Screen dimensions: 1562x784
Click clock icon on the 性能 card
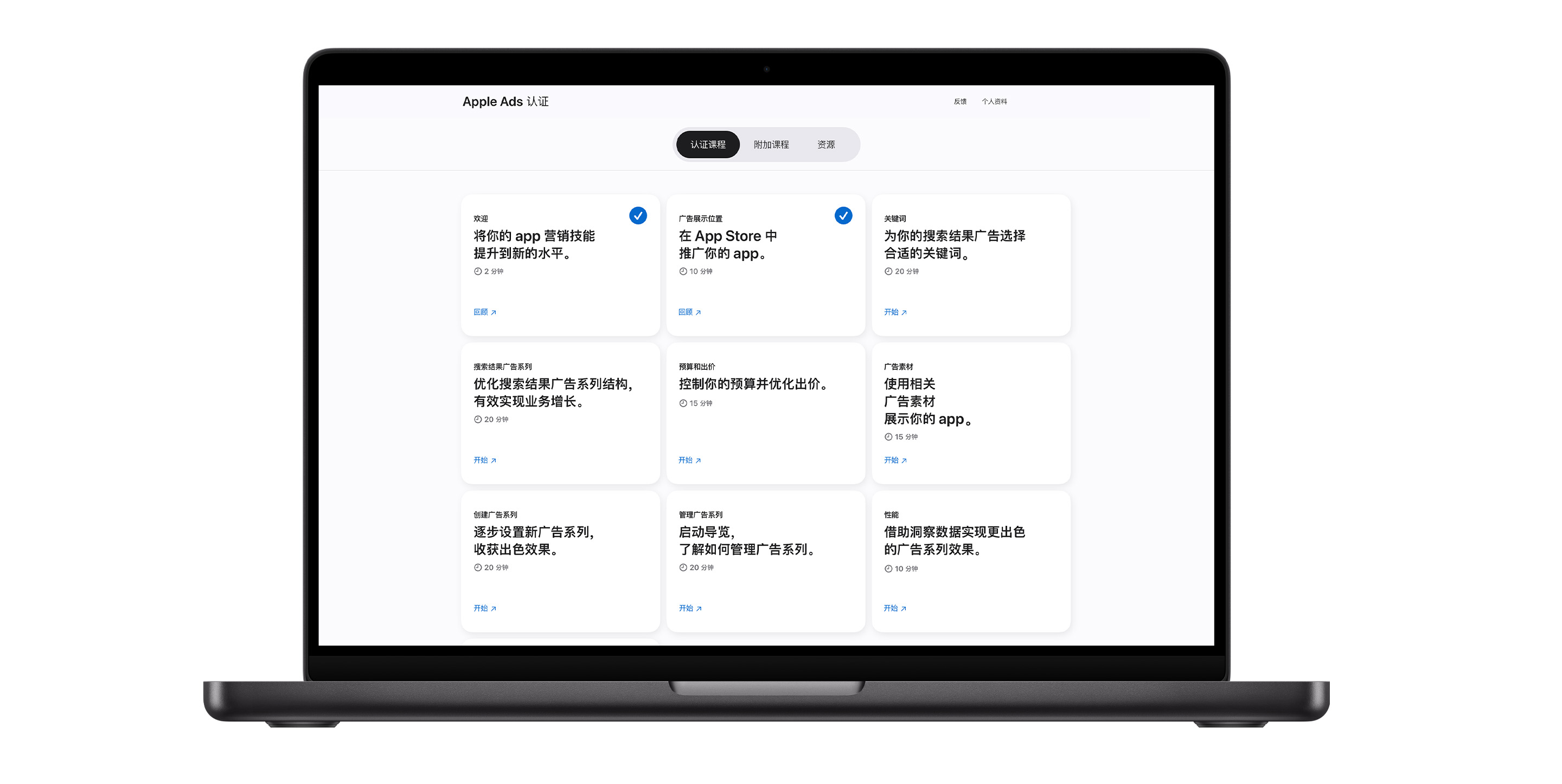[888, 568]
